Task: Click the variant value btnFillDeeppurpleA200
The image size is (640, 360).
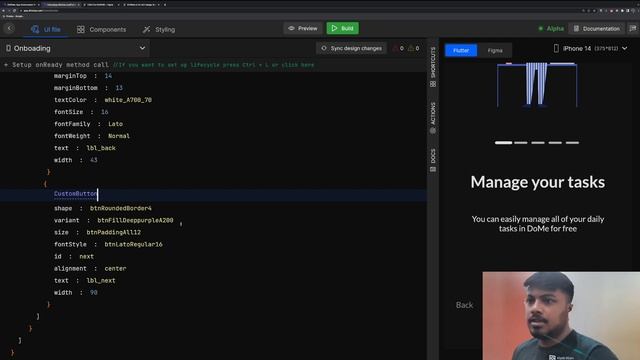Action: tap(135, 220)
